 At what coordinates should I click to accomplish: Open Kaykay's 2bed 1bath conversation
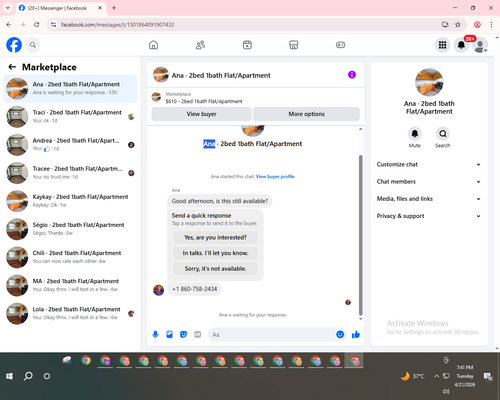click(70, 201)
